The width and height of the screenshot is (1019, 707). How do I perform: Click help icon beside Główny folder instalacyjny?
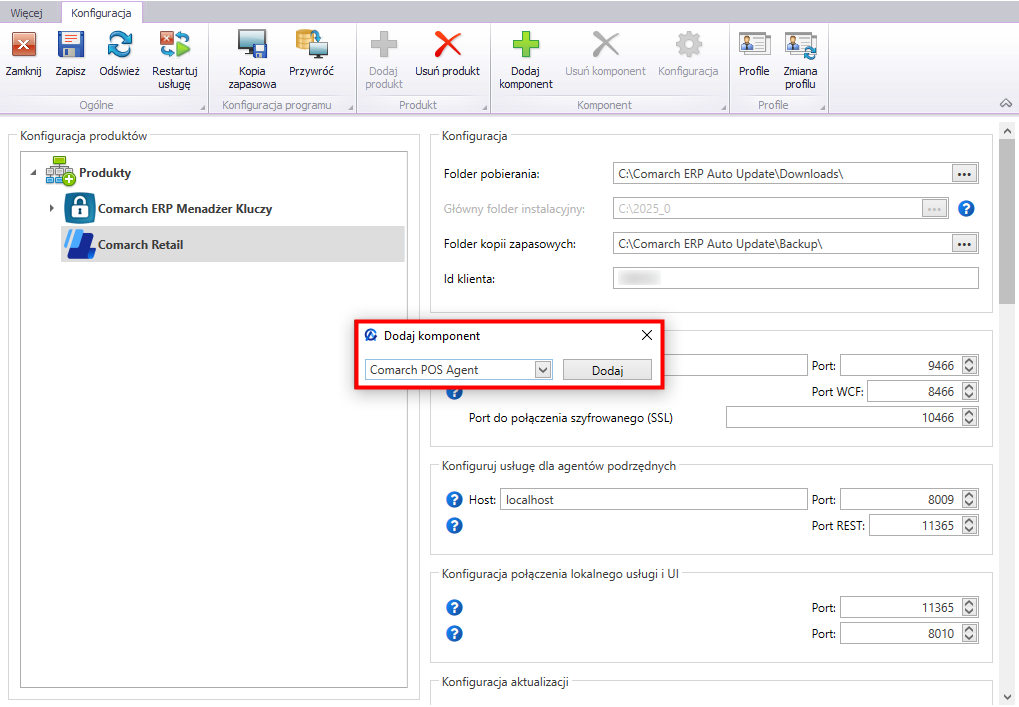(x=966, y=209)
